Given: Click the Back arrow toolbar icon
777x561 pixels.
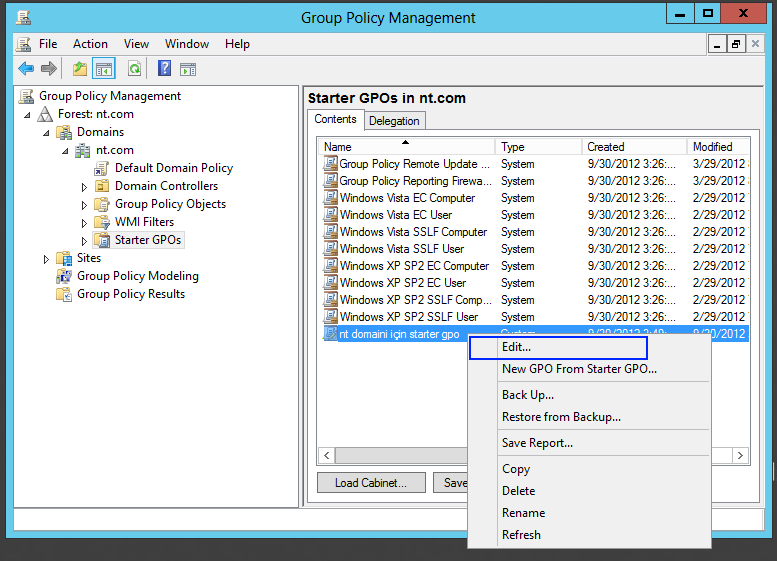Looking at the screenshot, I should [26, 69].
